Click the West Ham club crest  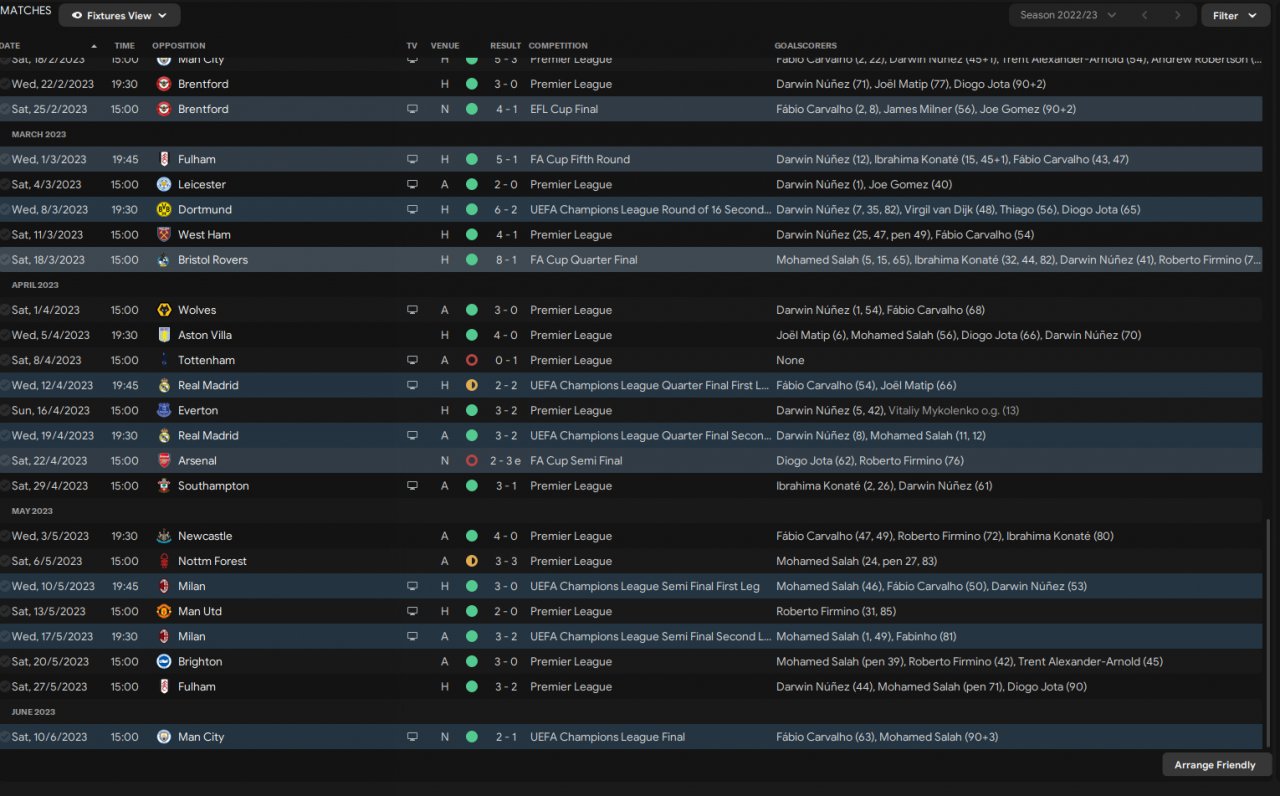click(164, 235)
